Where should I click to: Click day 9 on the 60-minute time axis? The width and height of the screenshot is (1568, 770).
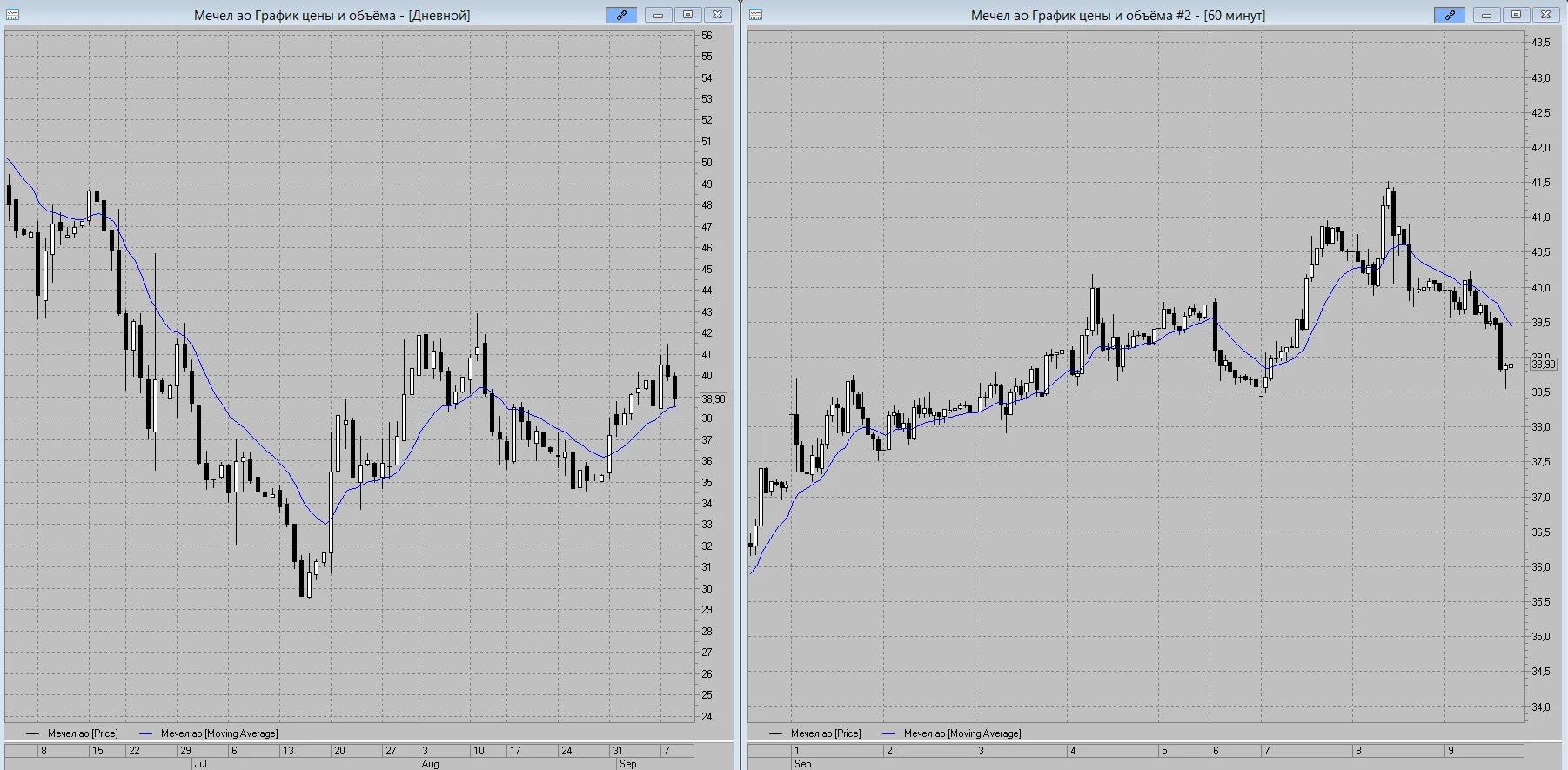[x=1451, y=751]
